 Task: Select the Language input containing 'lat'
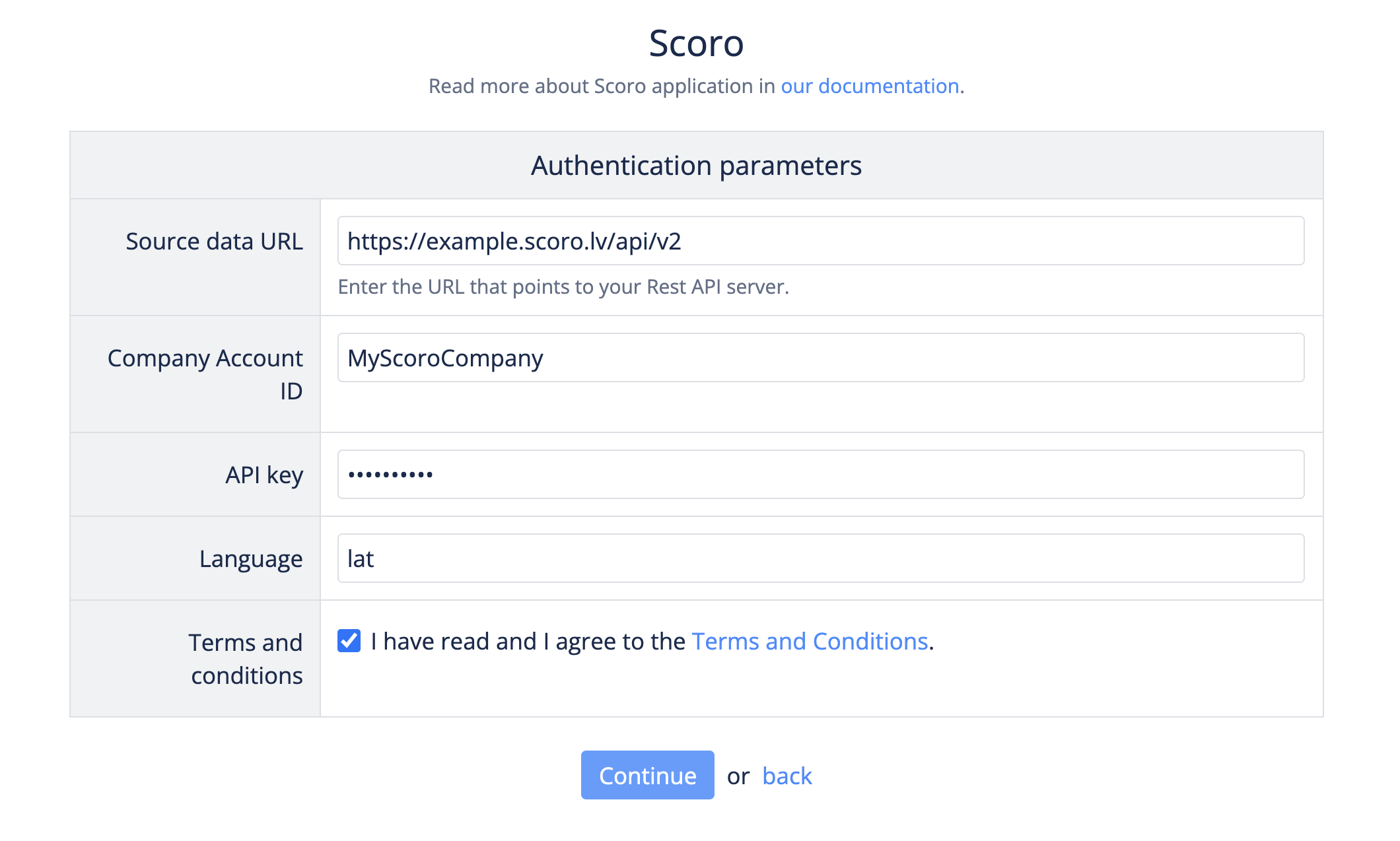(x=820, y=558)
